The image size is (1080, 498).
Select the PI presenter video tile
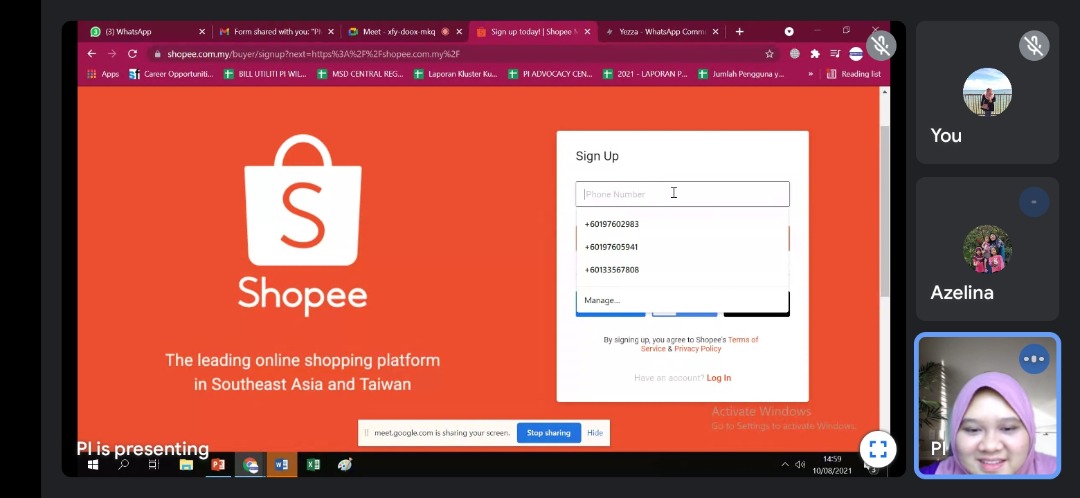[x=987, y=406]
